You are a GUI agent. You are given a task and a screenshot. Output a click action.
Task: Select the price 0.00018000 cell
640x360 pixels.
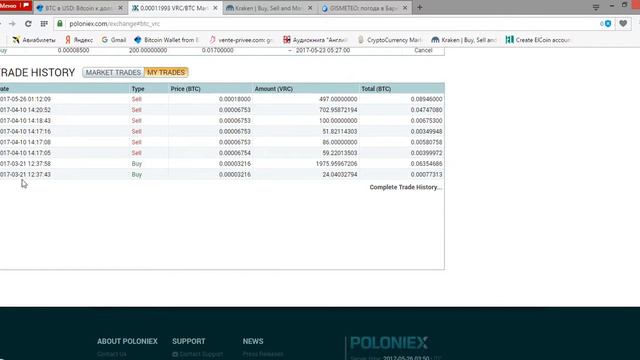235,99
